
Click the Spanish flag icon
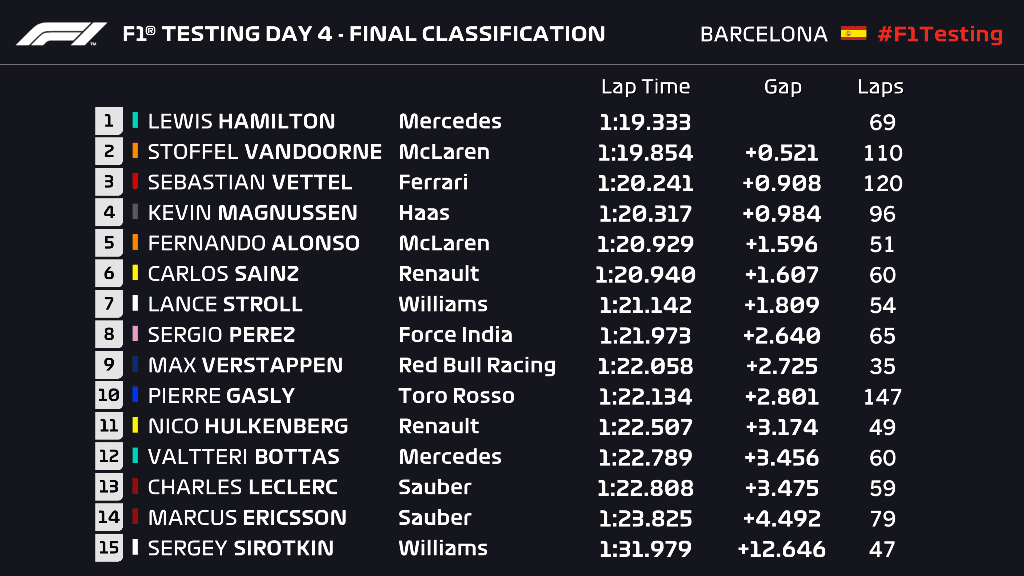(853, 33)
